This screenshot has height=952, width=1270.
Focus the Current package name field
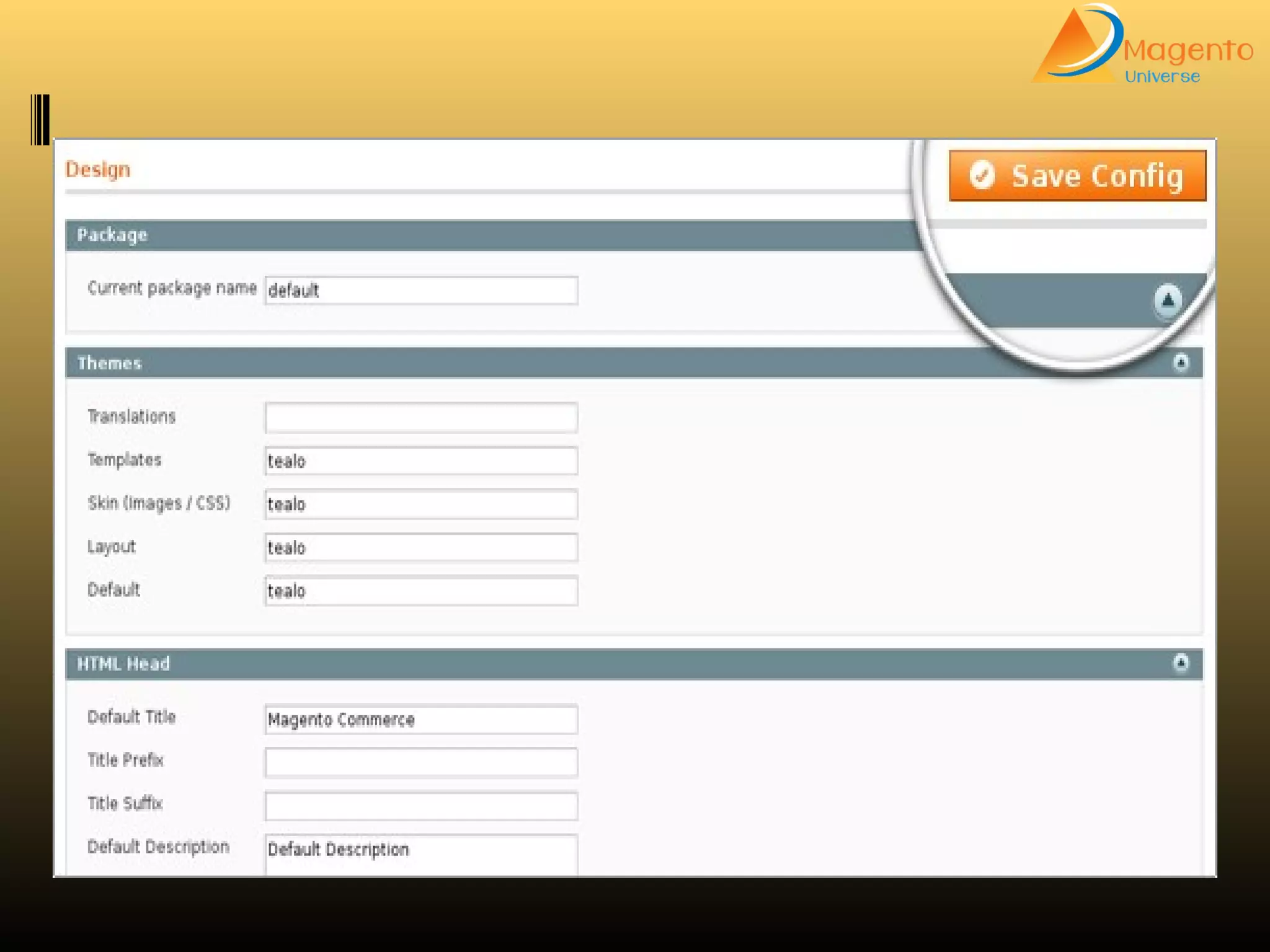pos(421,290)
